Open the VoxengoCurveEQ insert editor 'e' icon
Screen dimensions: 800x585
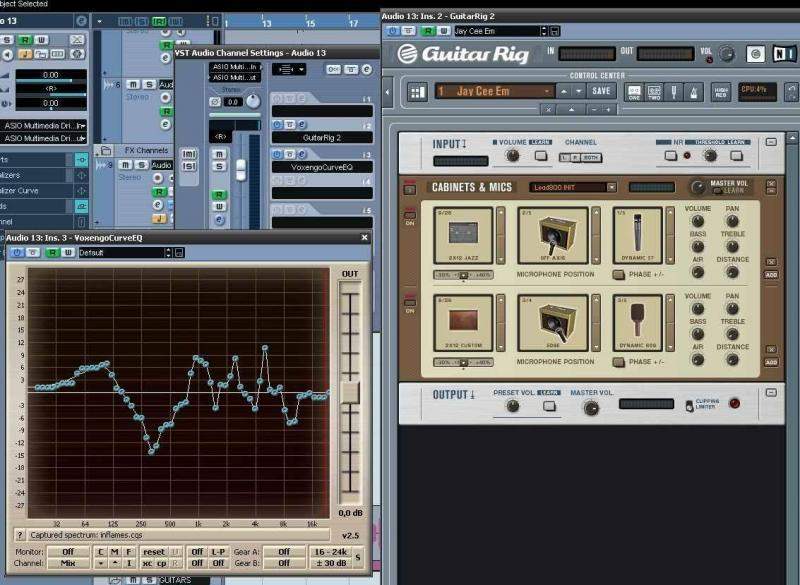302,154
